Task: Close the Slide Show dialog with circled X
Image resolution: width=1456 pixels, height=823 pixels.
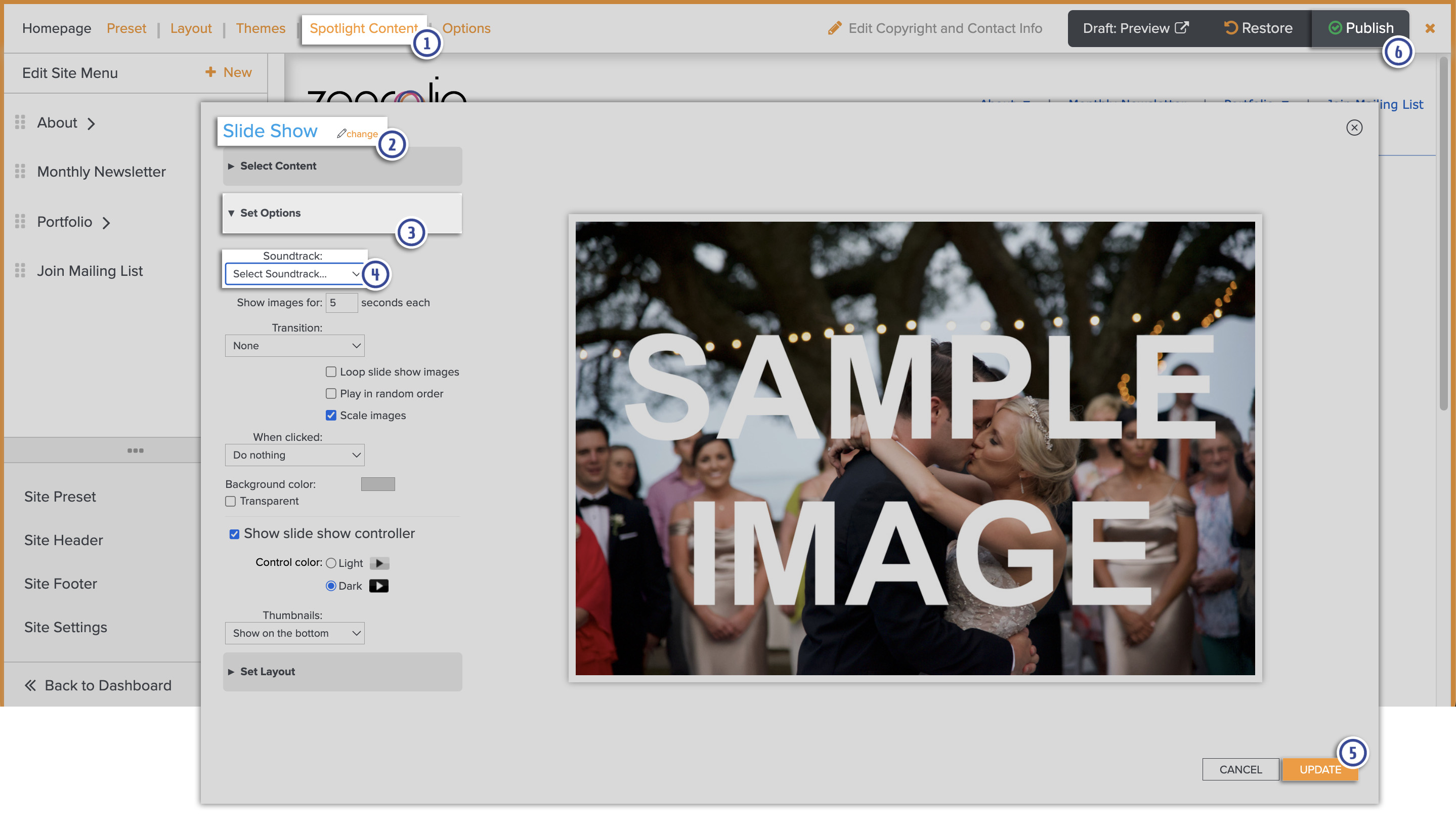Action: [1354, 128]
